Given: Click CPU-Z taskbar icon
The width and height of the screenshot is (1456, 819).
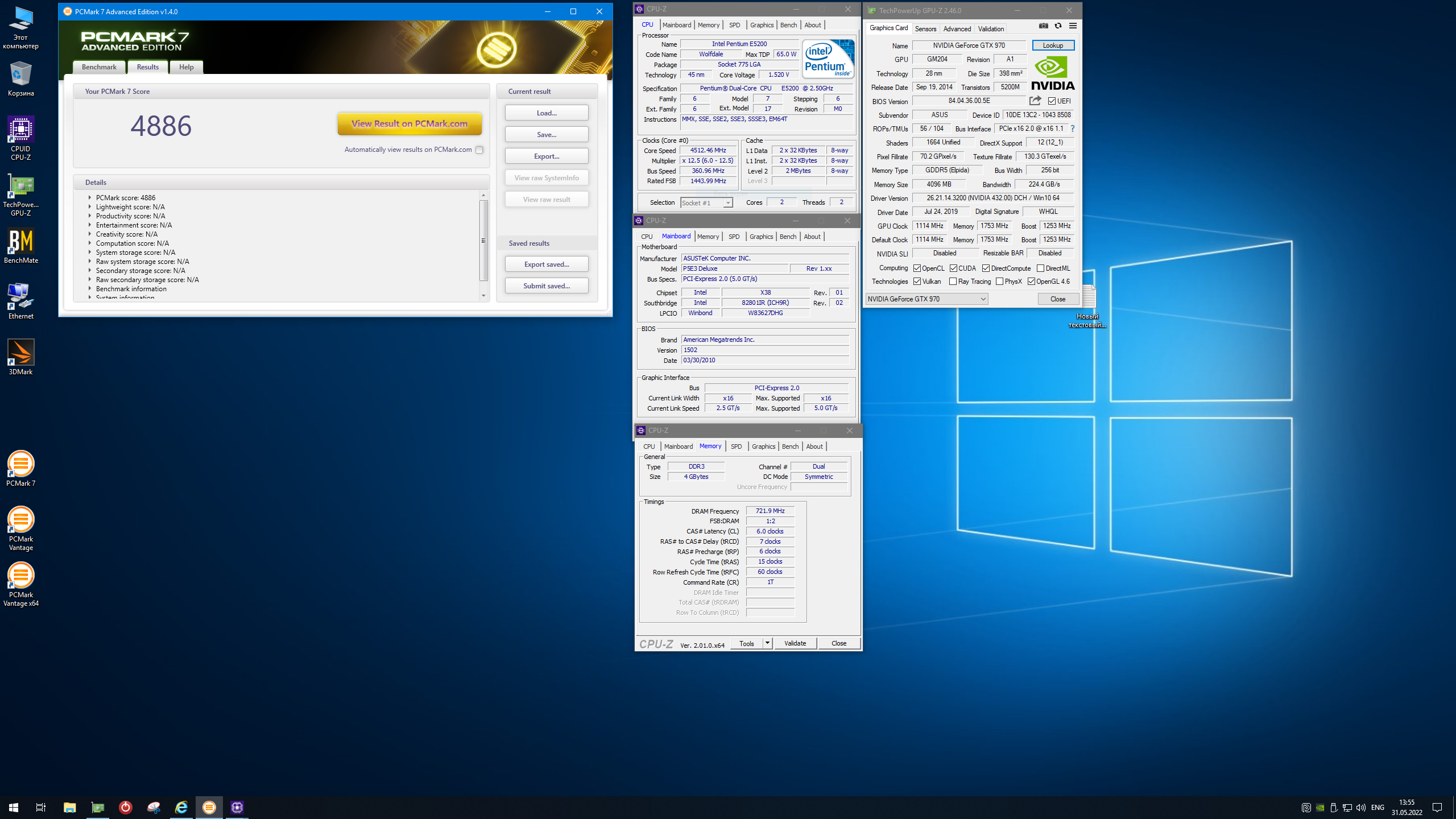Looking at the screenshot, I should tap(237, 807).
